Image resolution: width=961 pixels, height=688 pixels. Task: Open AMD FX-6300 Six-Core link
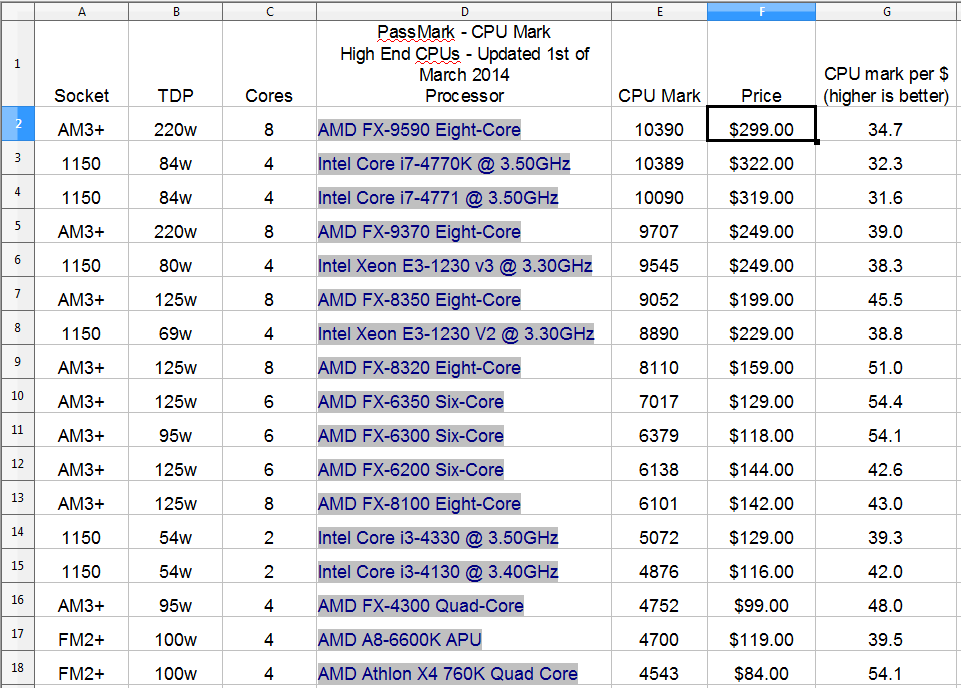411,436
